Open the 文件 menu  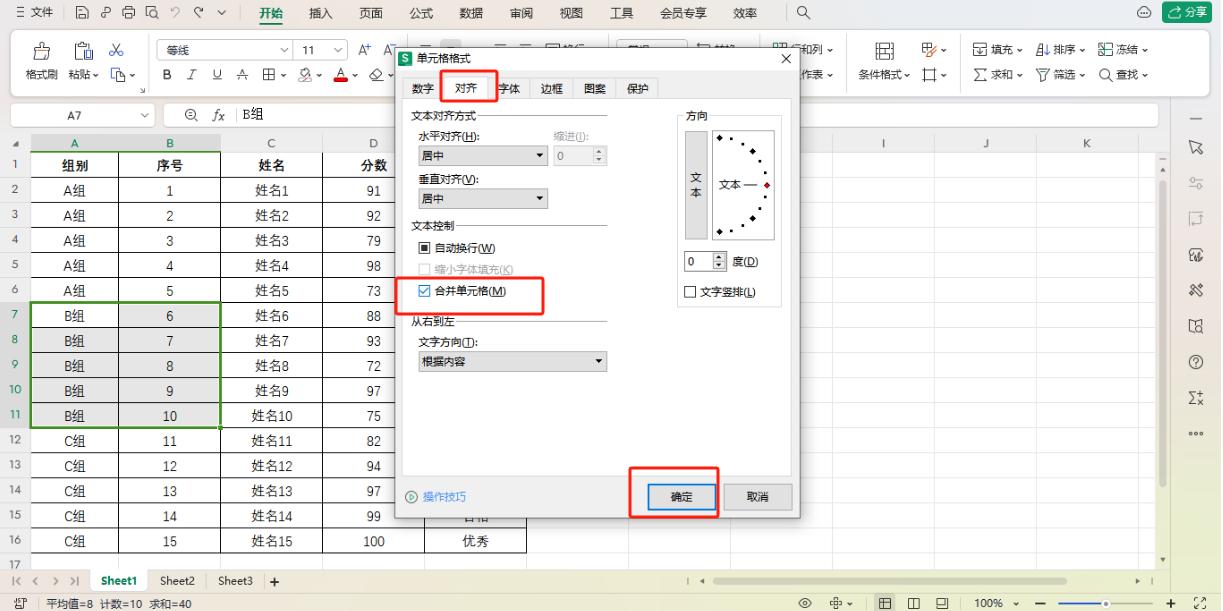tap(33, 13)
